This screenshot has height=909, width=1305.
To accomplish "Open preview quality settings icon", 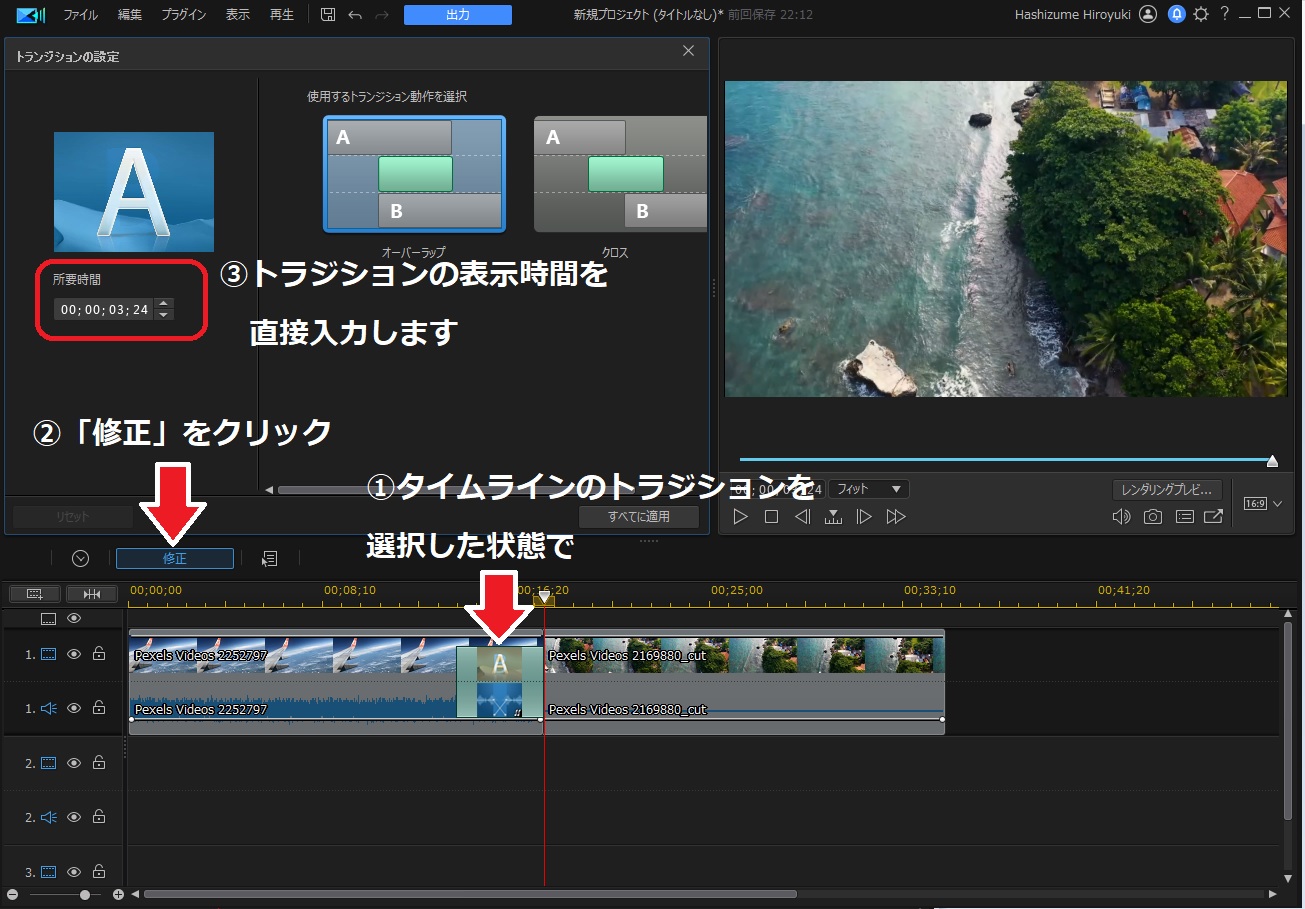I will [1184, 517].
